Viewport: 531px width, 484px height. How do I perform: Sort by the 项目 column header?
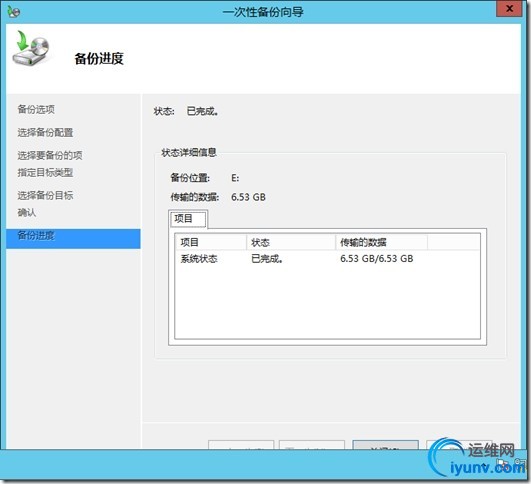211,242
